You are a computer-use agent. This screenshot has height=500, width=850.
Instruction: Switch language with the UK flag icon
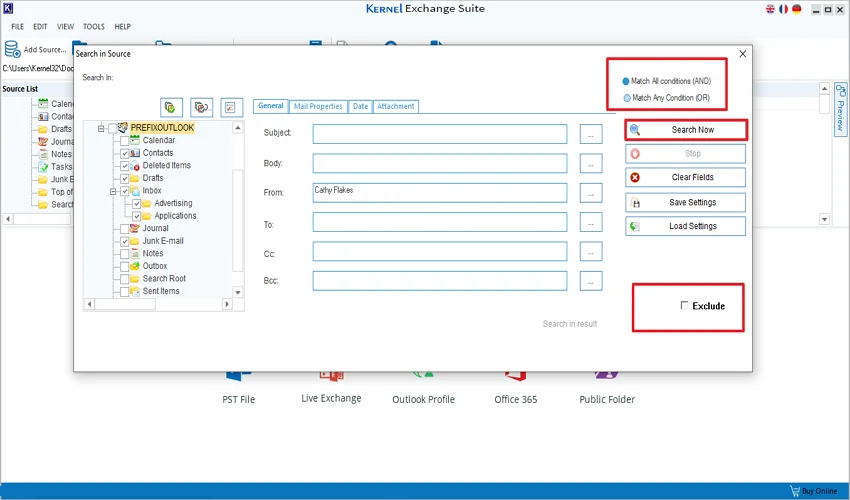click(770, 9)
